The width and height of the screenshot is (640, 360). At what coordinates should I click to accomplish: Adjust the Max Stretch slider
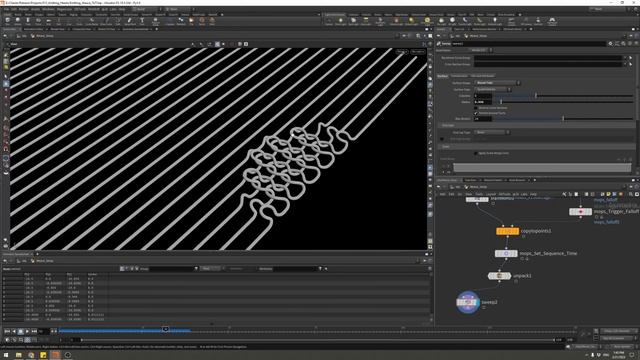(x=563, y=119)
